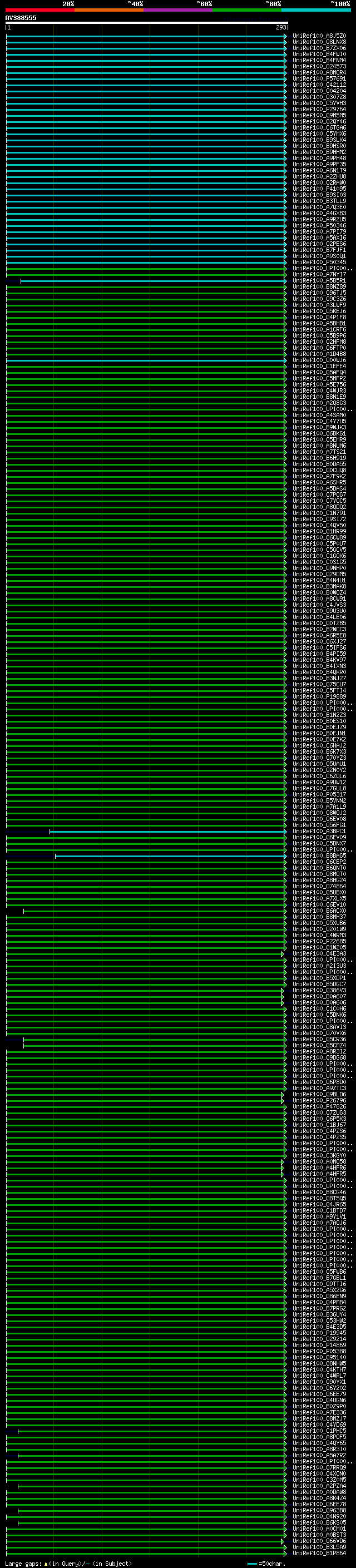Viewport: 356px width, 1568px height.
Task: Click the green alignment bar for UniRef100_B6ACX0
Action: point(155,911)
